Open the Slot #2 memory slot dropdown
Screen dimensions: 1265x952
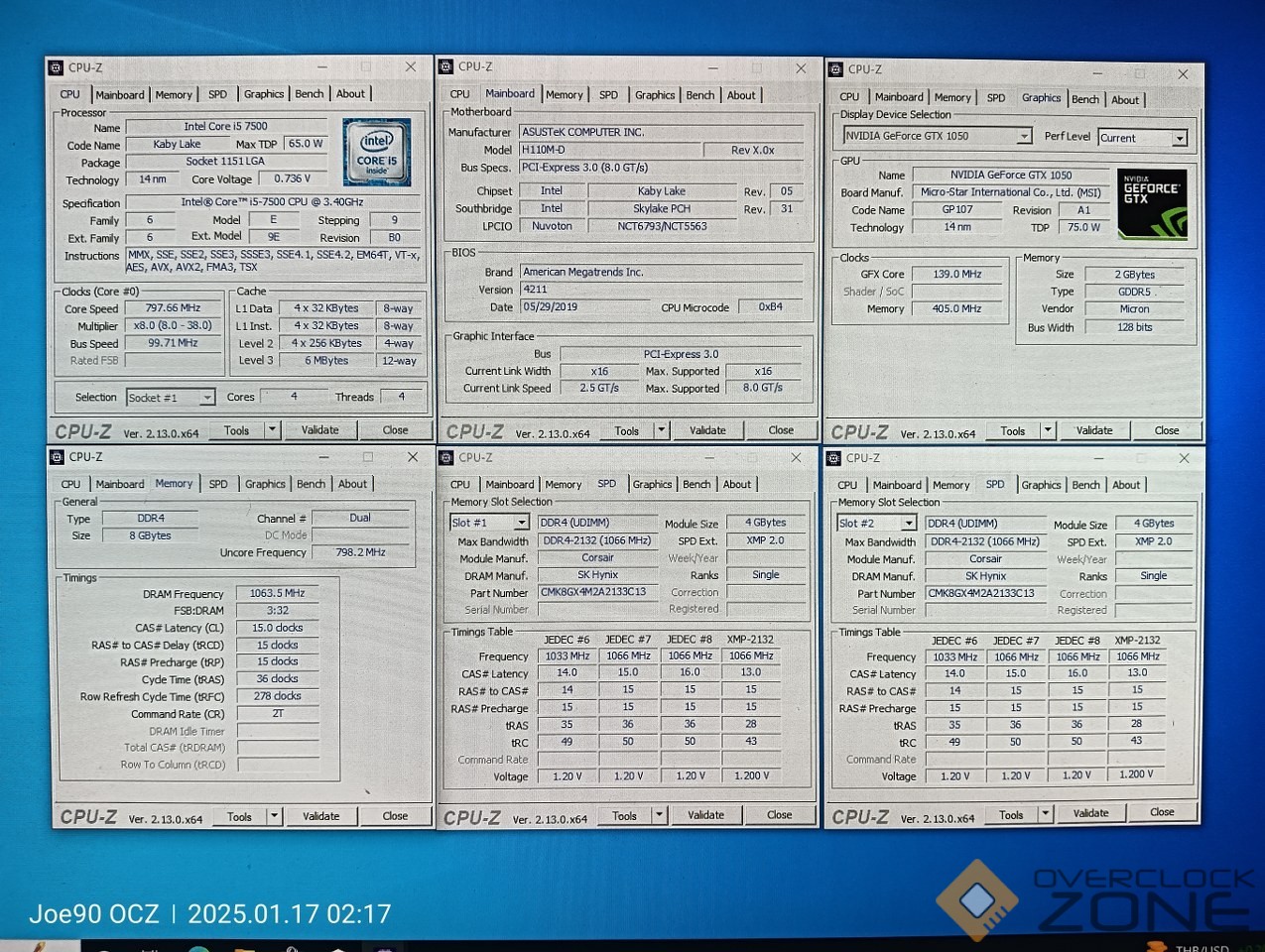click(908, 524)
